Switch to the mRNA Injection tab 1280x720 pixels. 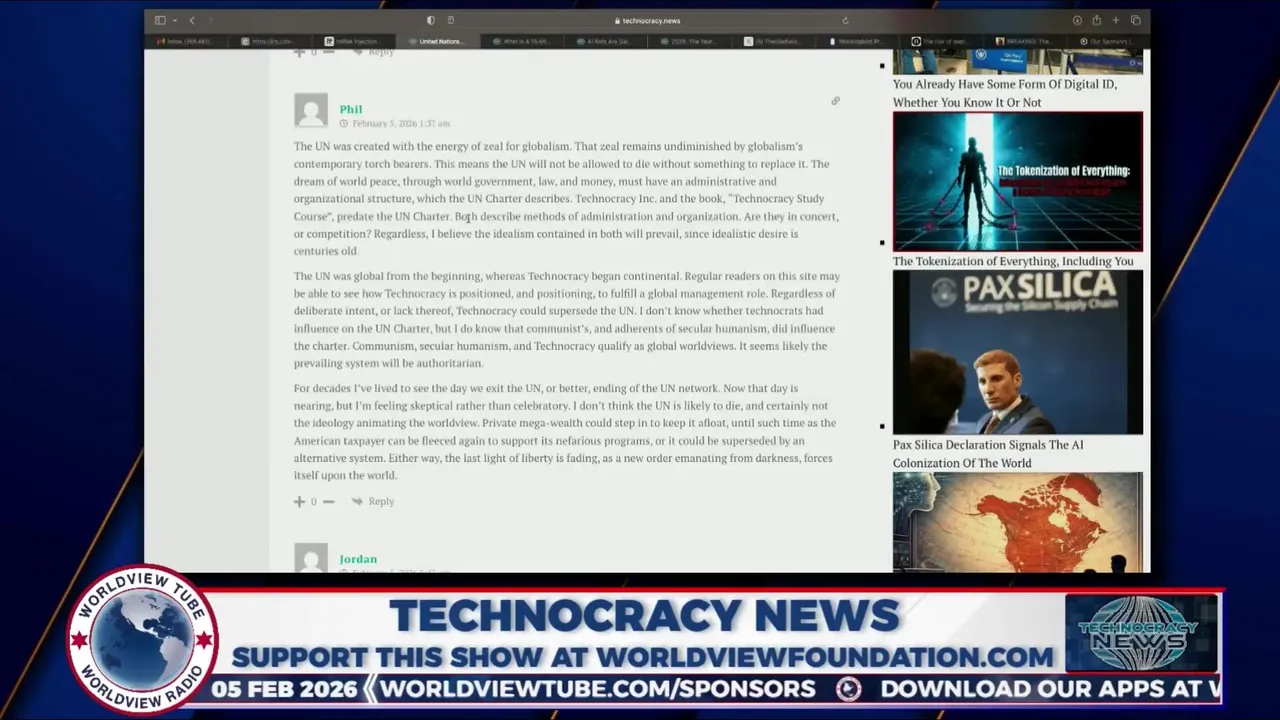[356, 41]
